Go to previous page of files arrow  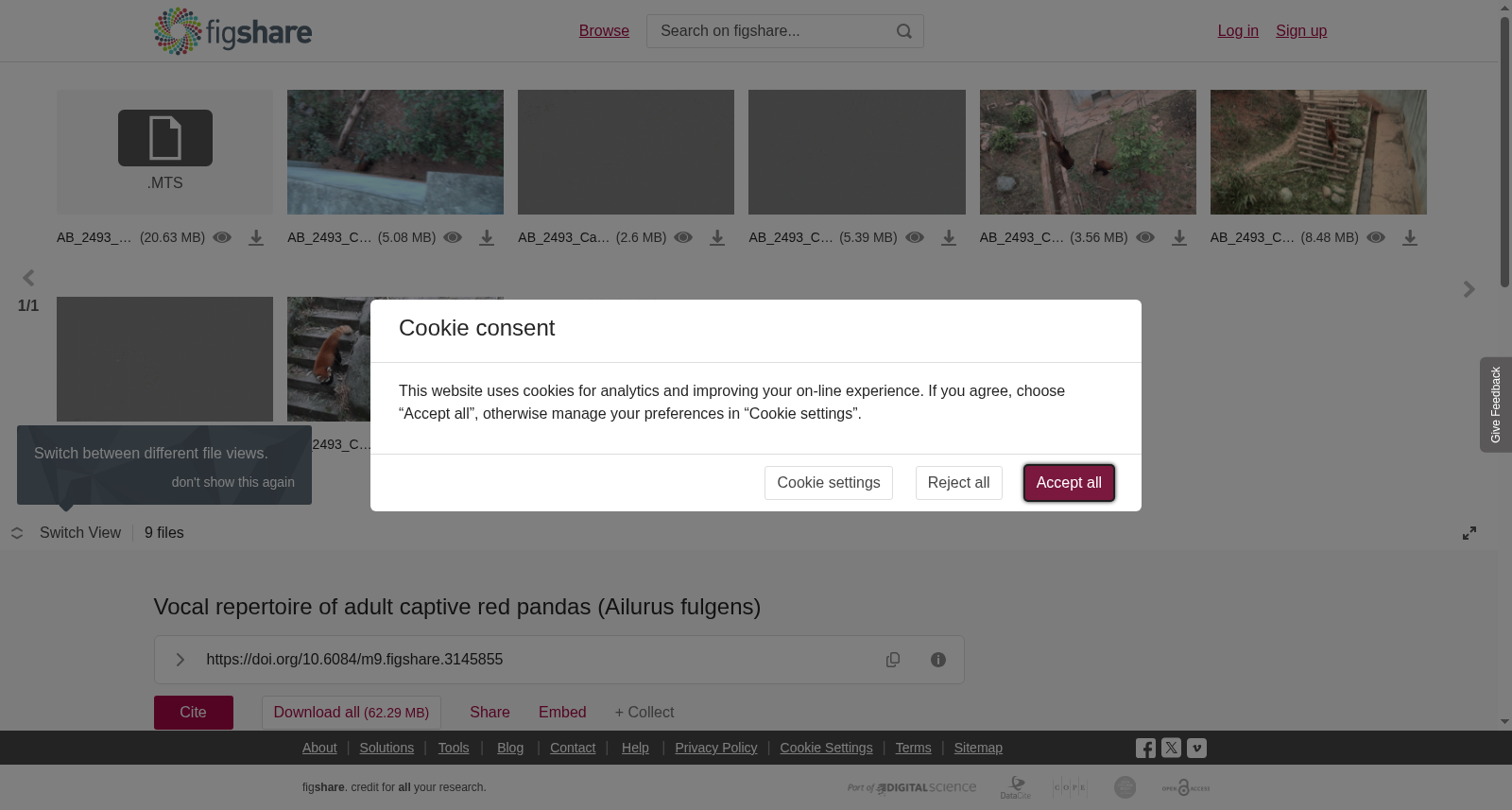28,278
